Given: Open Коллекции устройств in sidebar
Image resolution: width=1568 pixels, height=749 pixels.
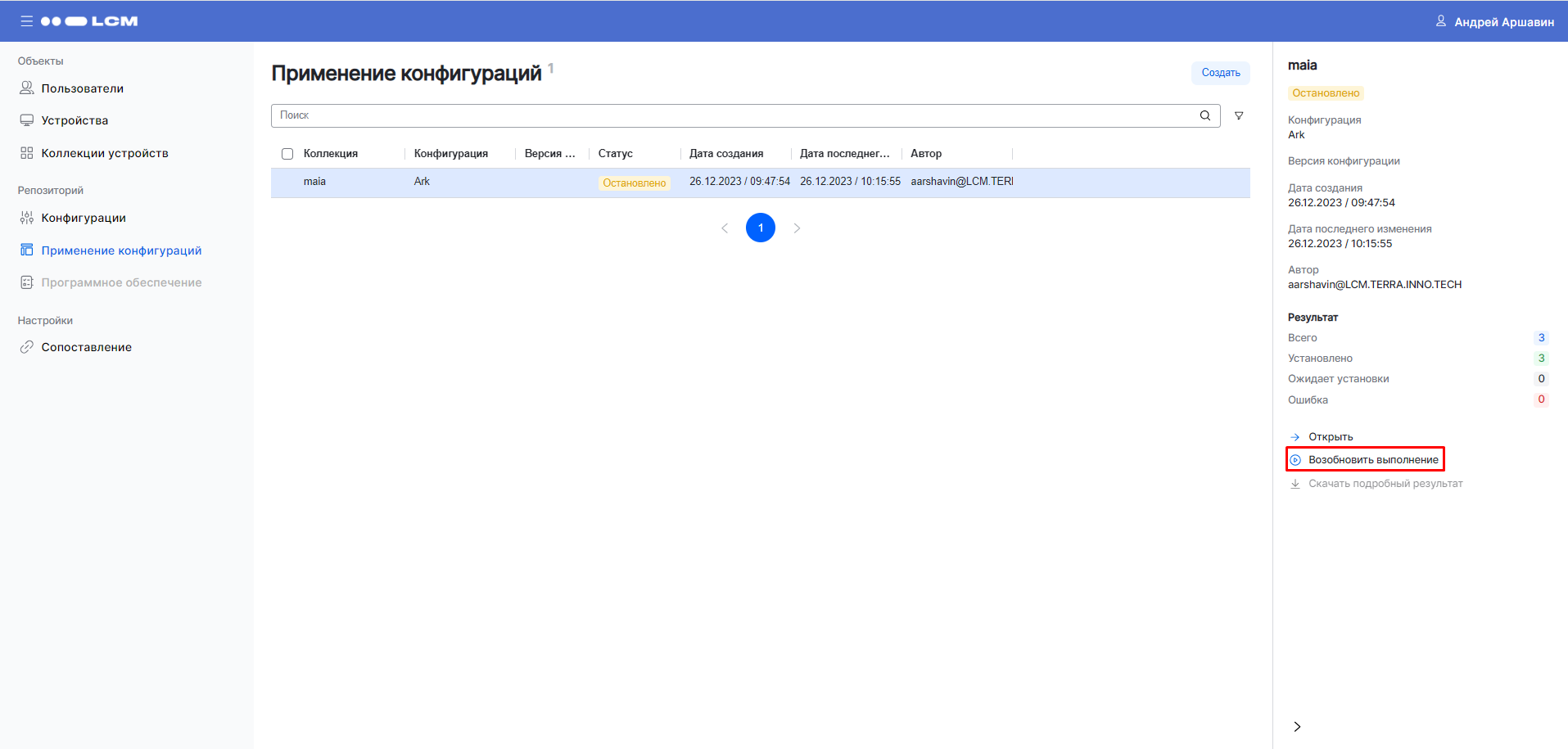Looking at the screenshot, I should coord(104,153).
